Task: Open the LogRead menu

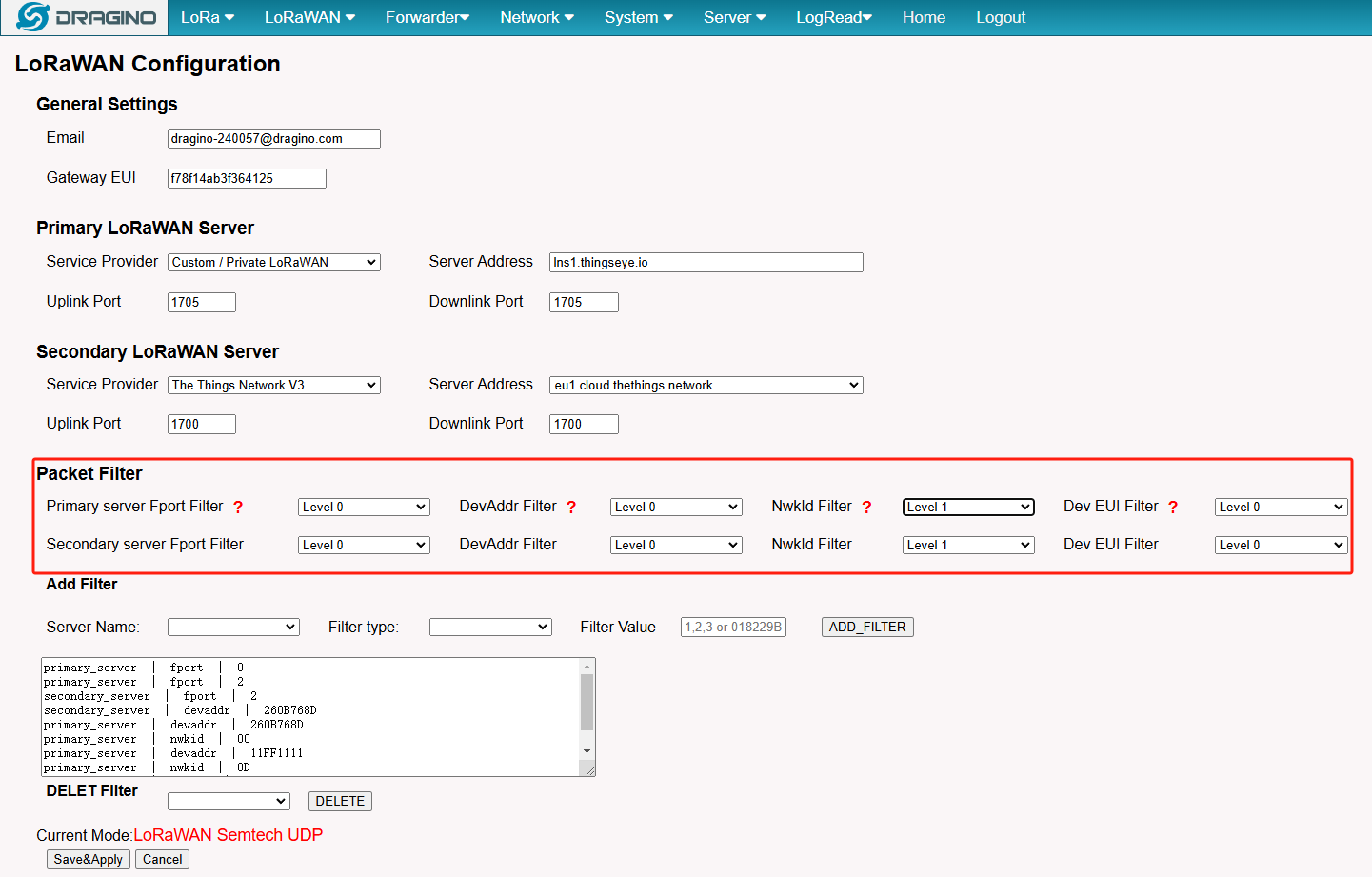Action: (x=834, y=17)
